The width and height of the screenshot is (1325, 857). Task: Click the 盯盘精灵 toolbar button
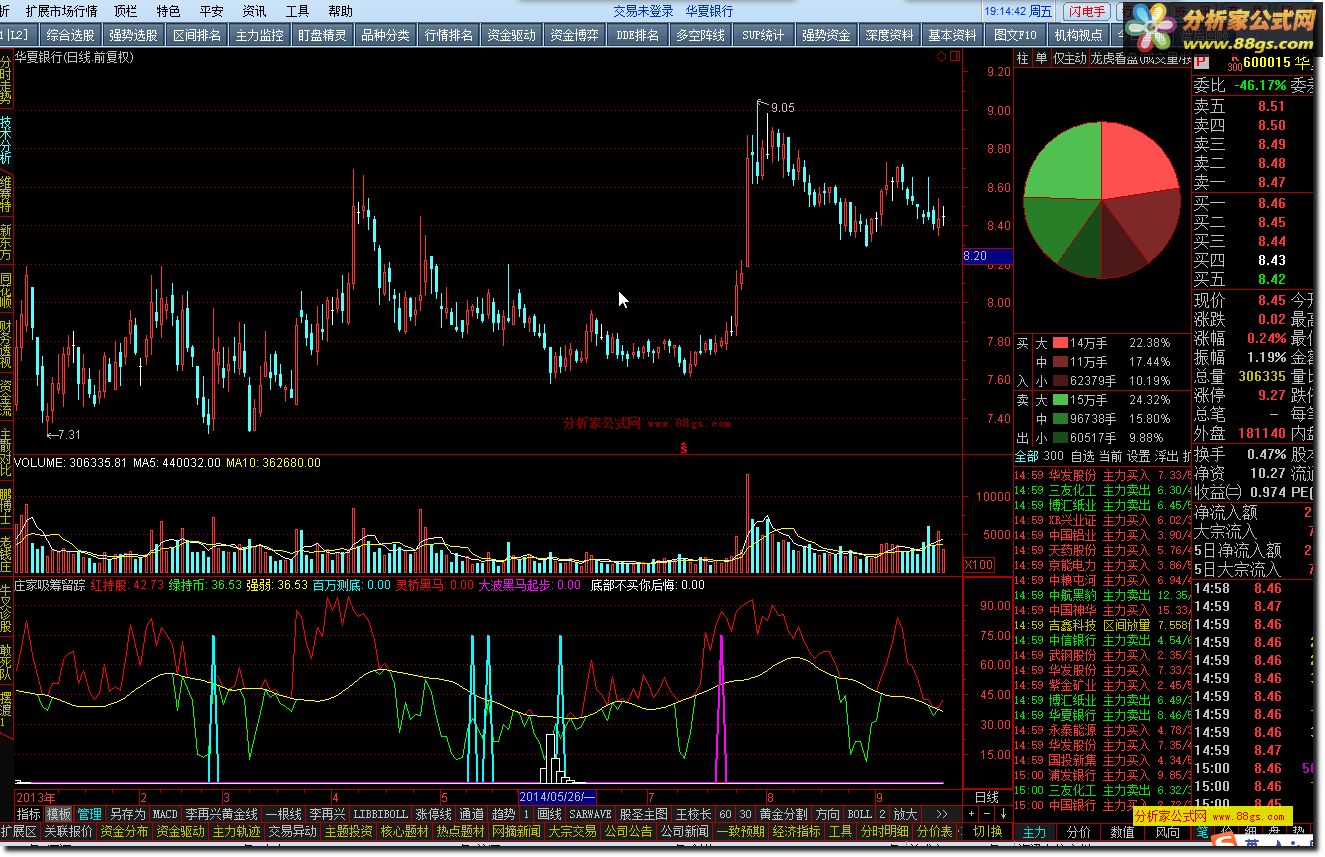pyautogui.click(x=322, y=35)
